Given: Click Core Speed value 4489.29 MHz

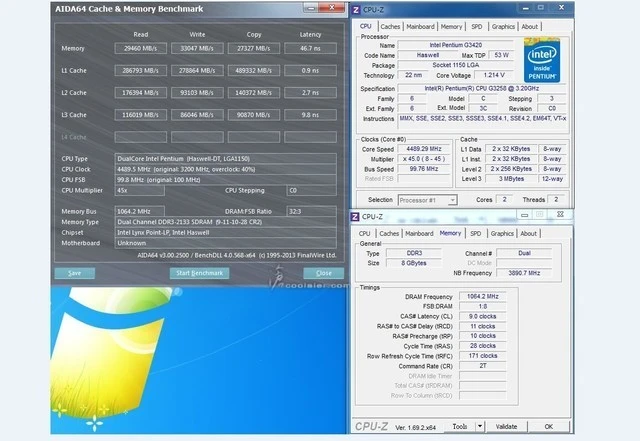Looking at the screenshot, I should coord(424,149).
